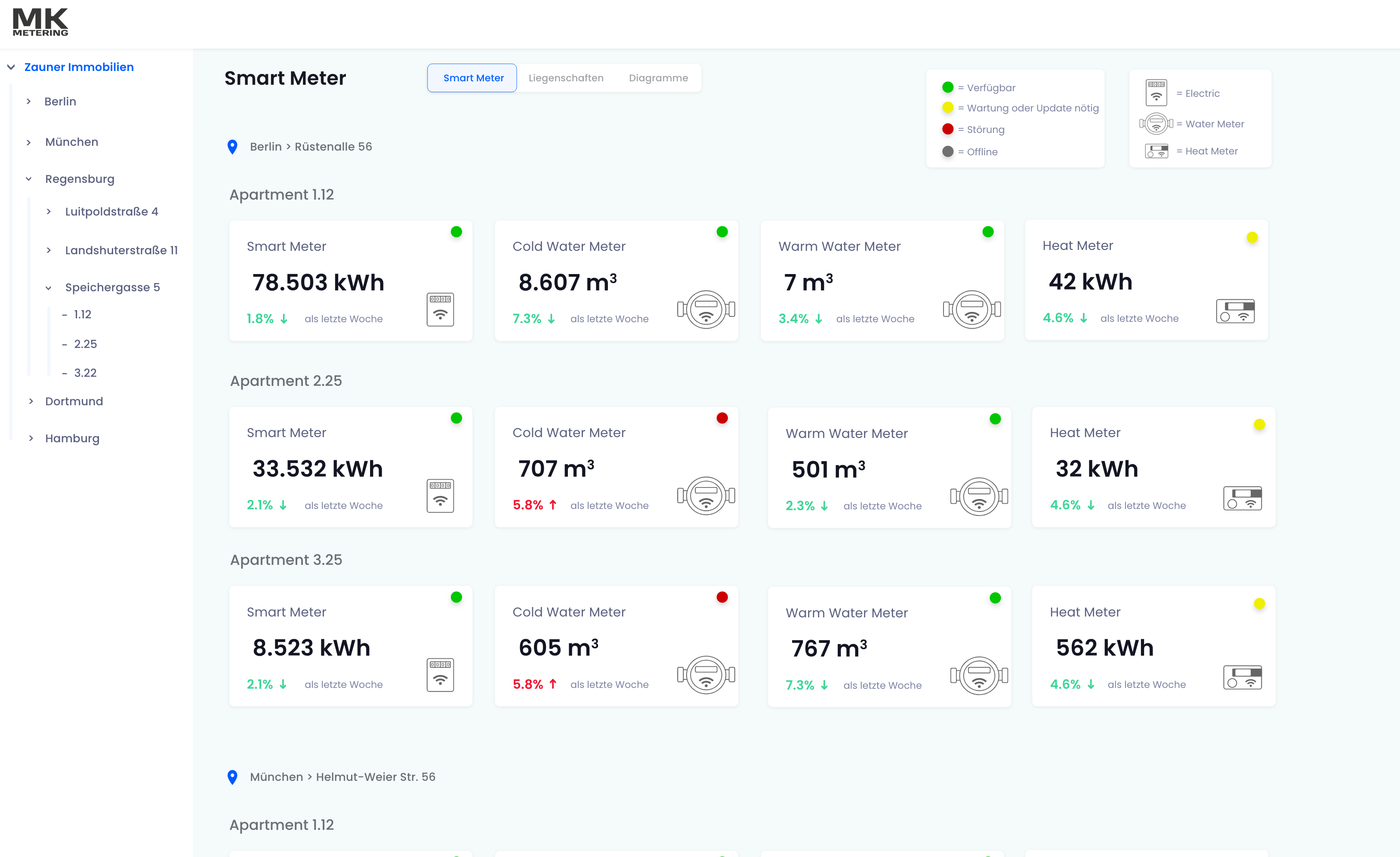
Task: Click electric meter icon in Apartment 1.12
Action: pos(440,309)
